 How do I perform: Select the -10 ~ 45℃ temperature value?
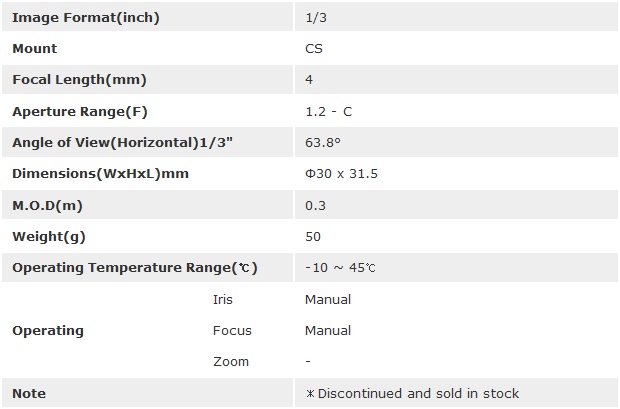[x=340, y=267]
